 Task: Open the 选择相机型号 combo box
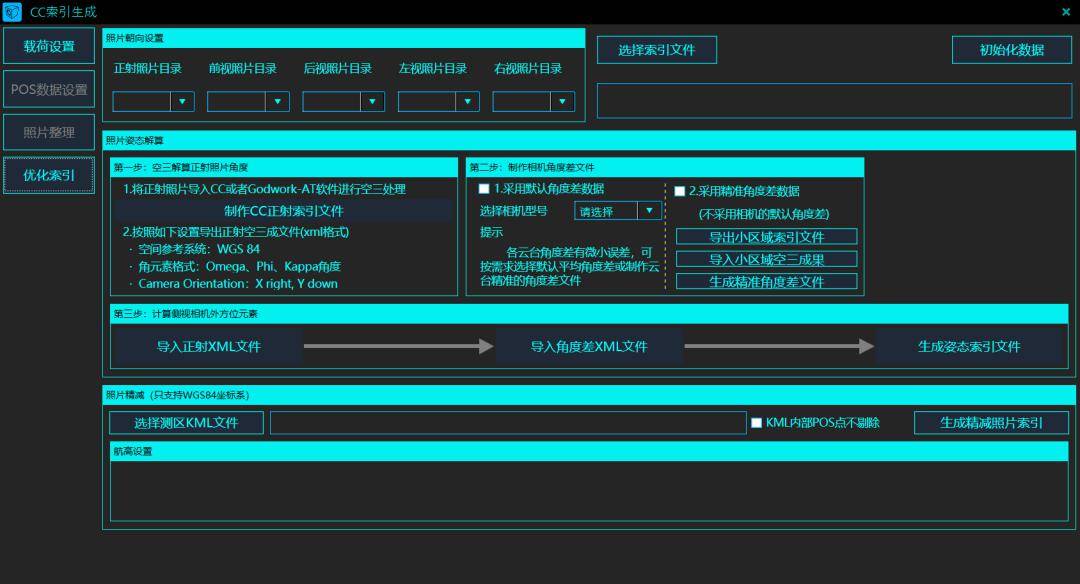coord(618,211)
